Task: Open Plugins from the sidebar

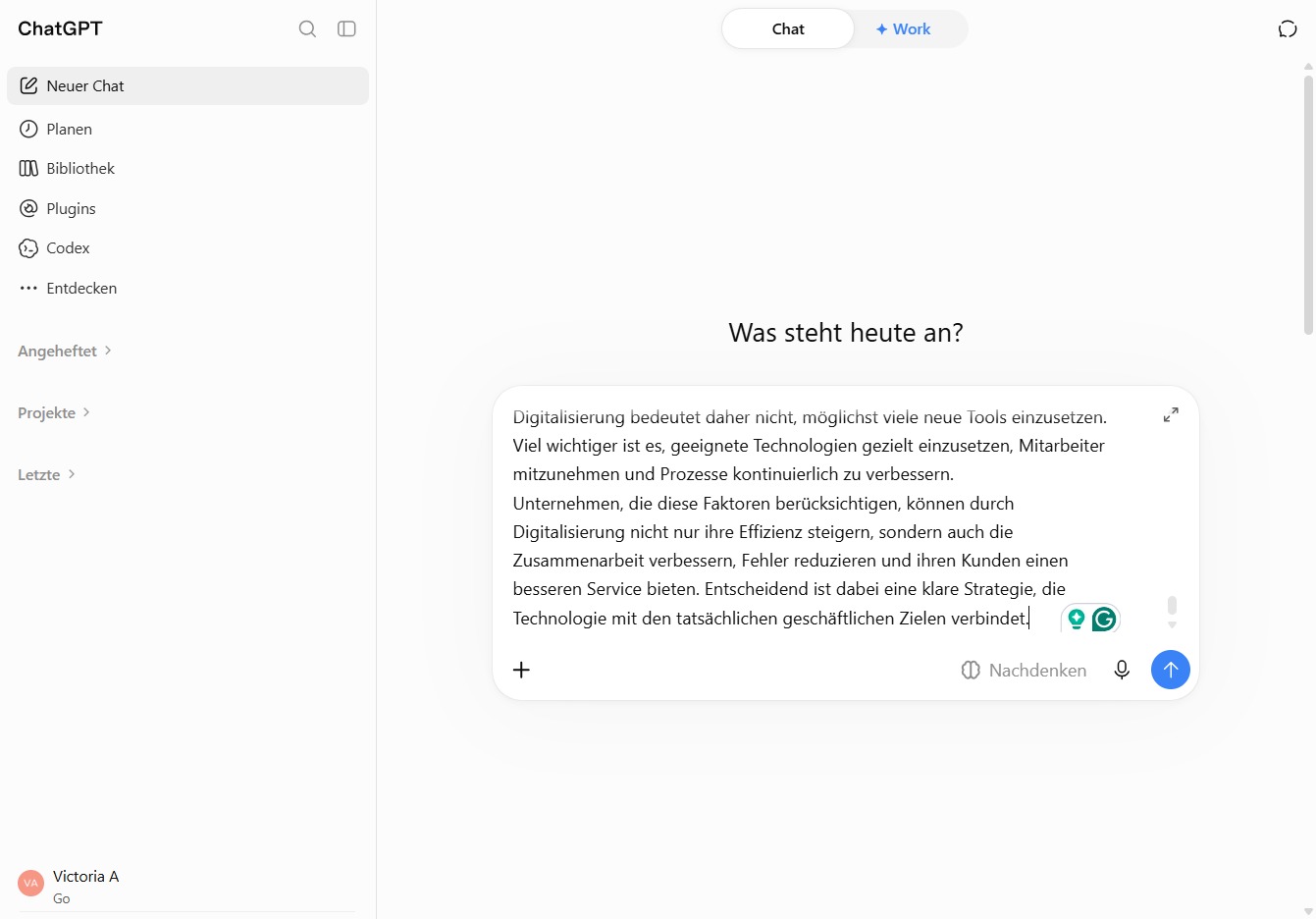Action: [x=187, y=208]
